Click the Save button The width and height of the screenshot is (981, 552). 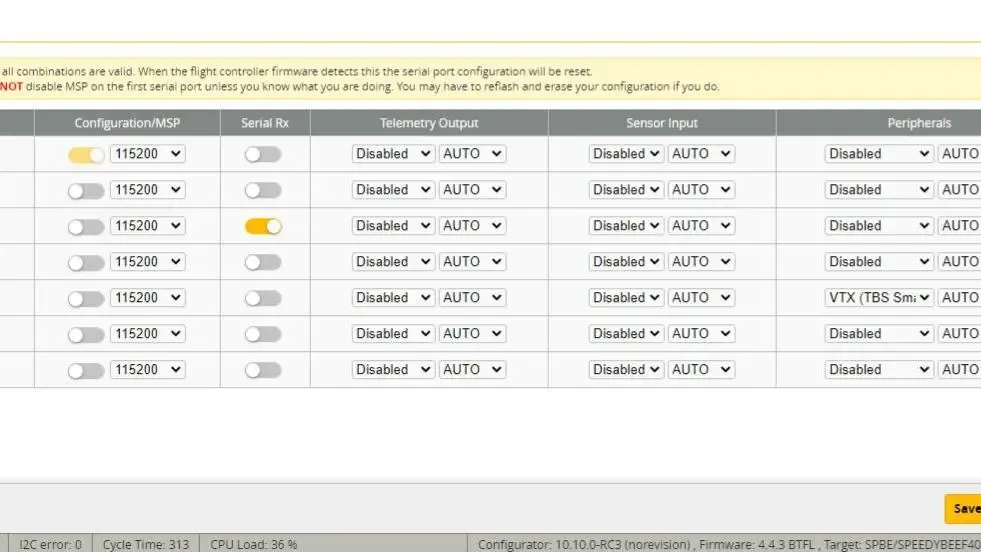click(964, 508)
